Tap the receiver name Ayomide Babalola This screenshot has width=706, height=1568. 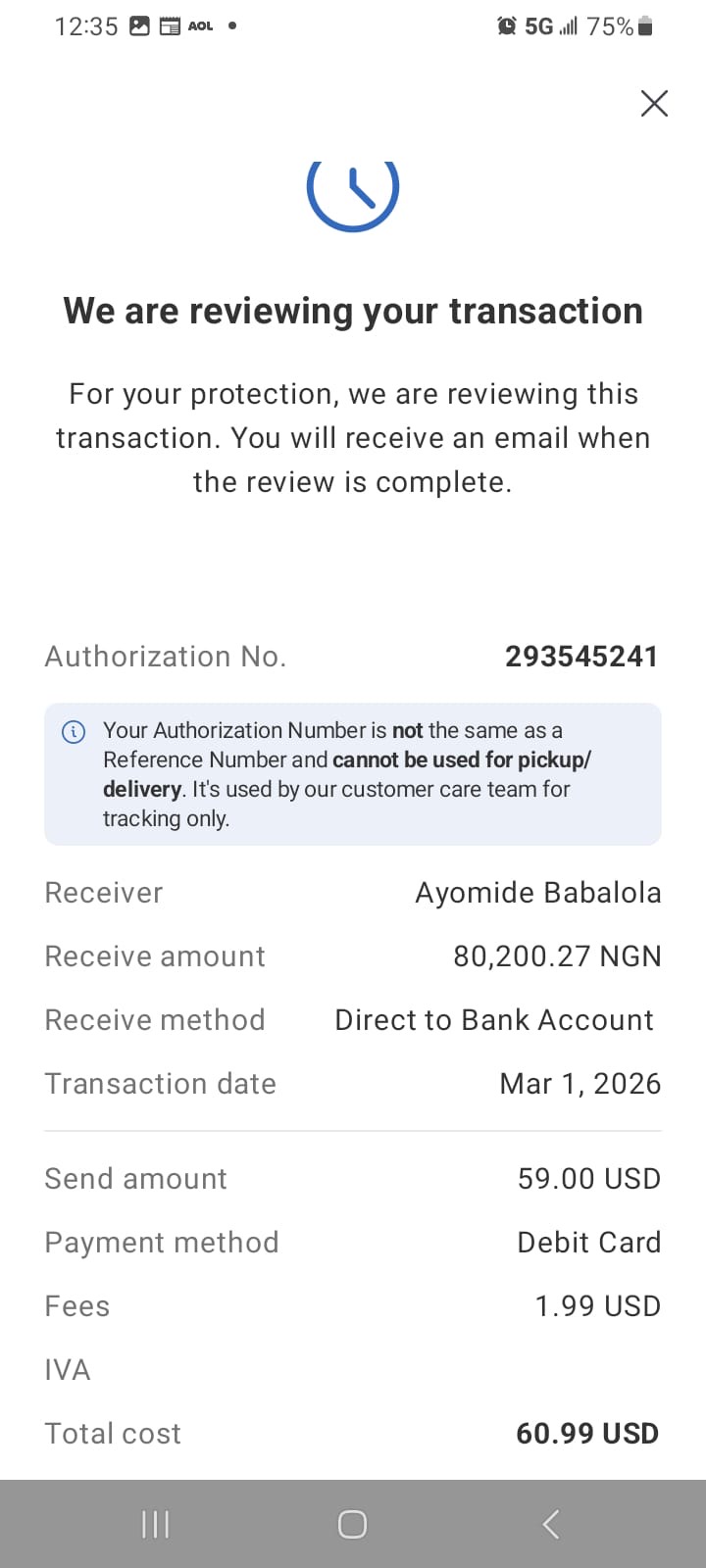tap(537, 893)
